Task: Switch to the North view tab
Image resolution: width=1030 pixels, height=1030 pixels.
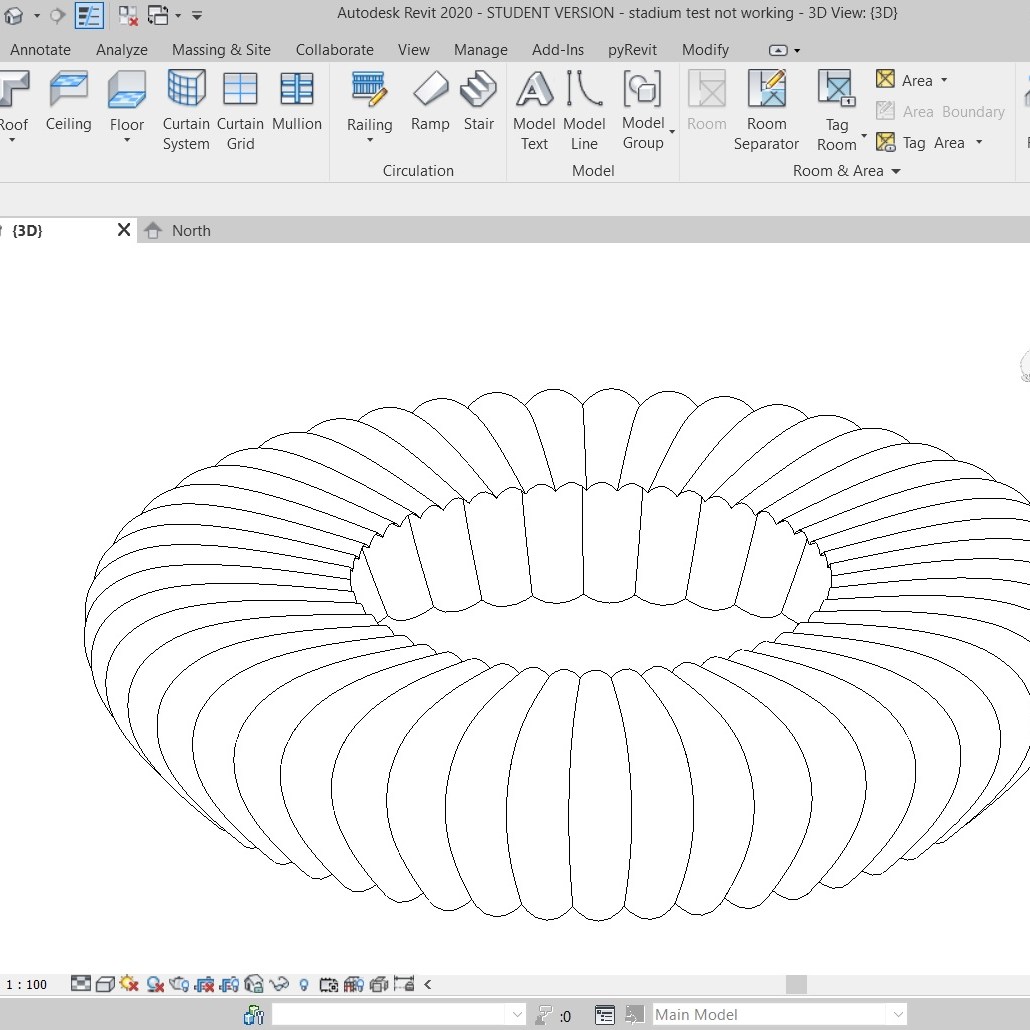Action: pos(190,230)
